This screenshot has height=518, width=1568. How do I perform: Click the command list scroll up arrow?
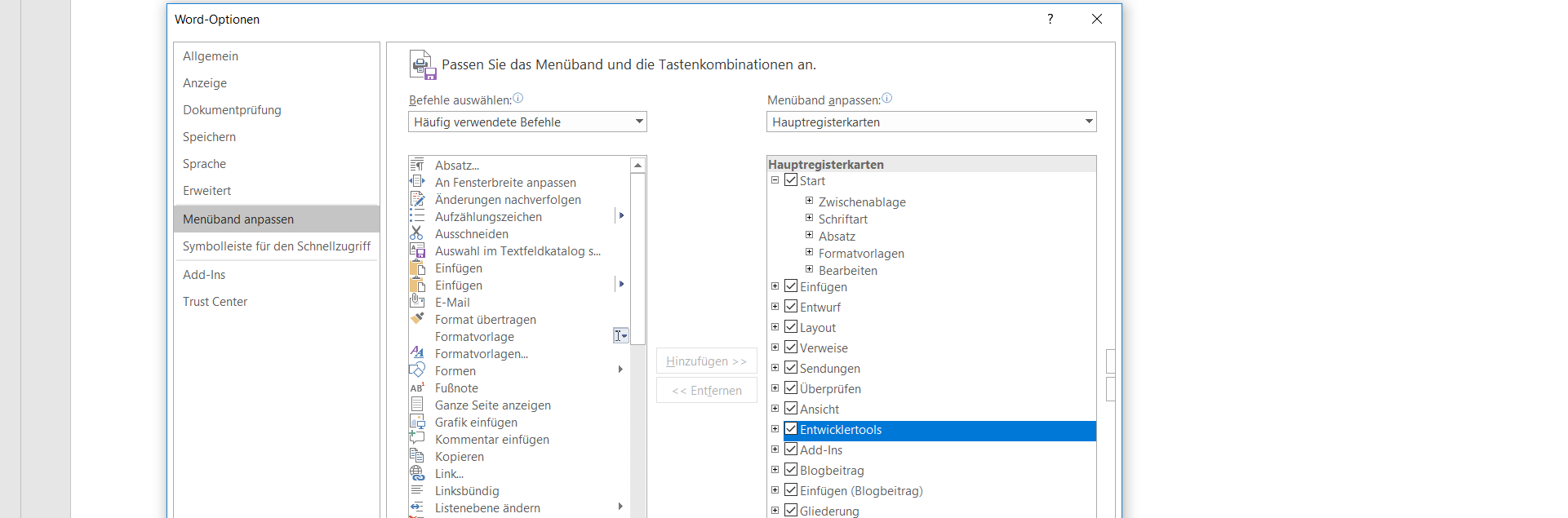[638, 165]
